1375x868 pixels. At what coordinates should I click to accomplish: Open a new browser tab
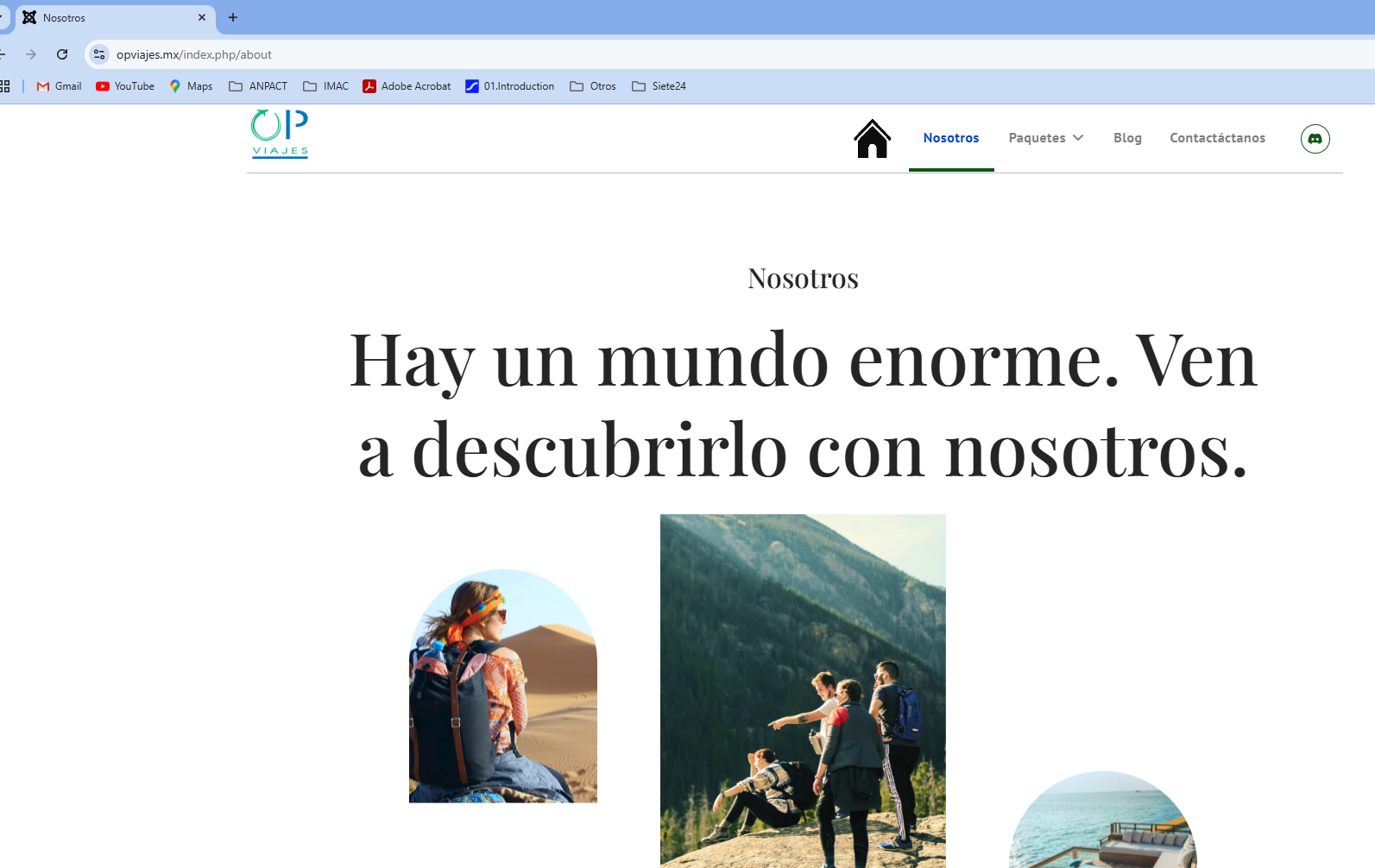(233, 17)
